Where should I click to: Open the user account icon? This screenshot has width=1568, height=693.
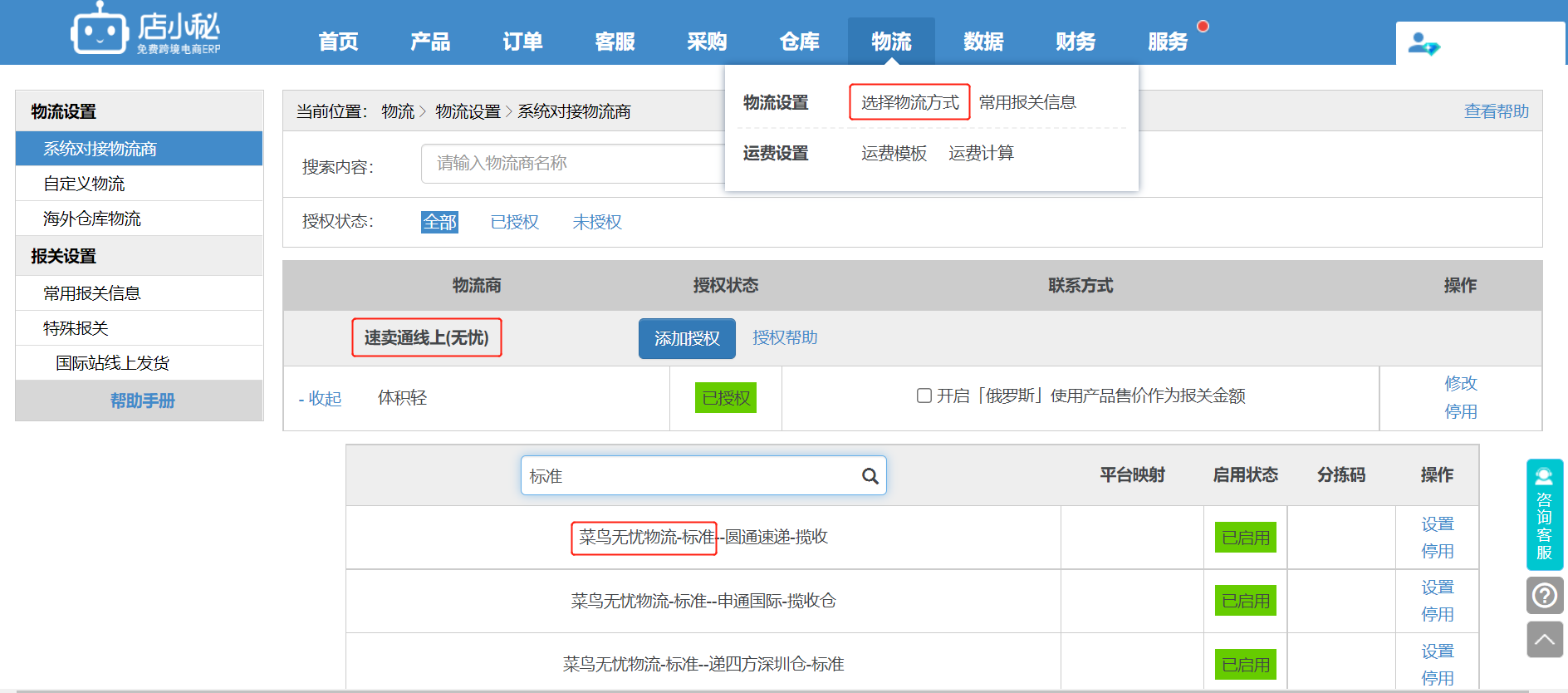[1423, 43]
